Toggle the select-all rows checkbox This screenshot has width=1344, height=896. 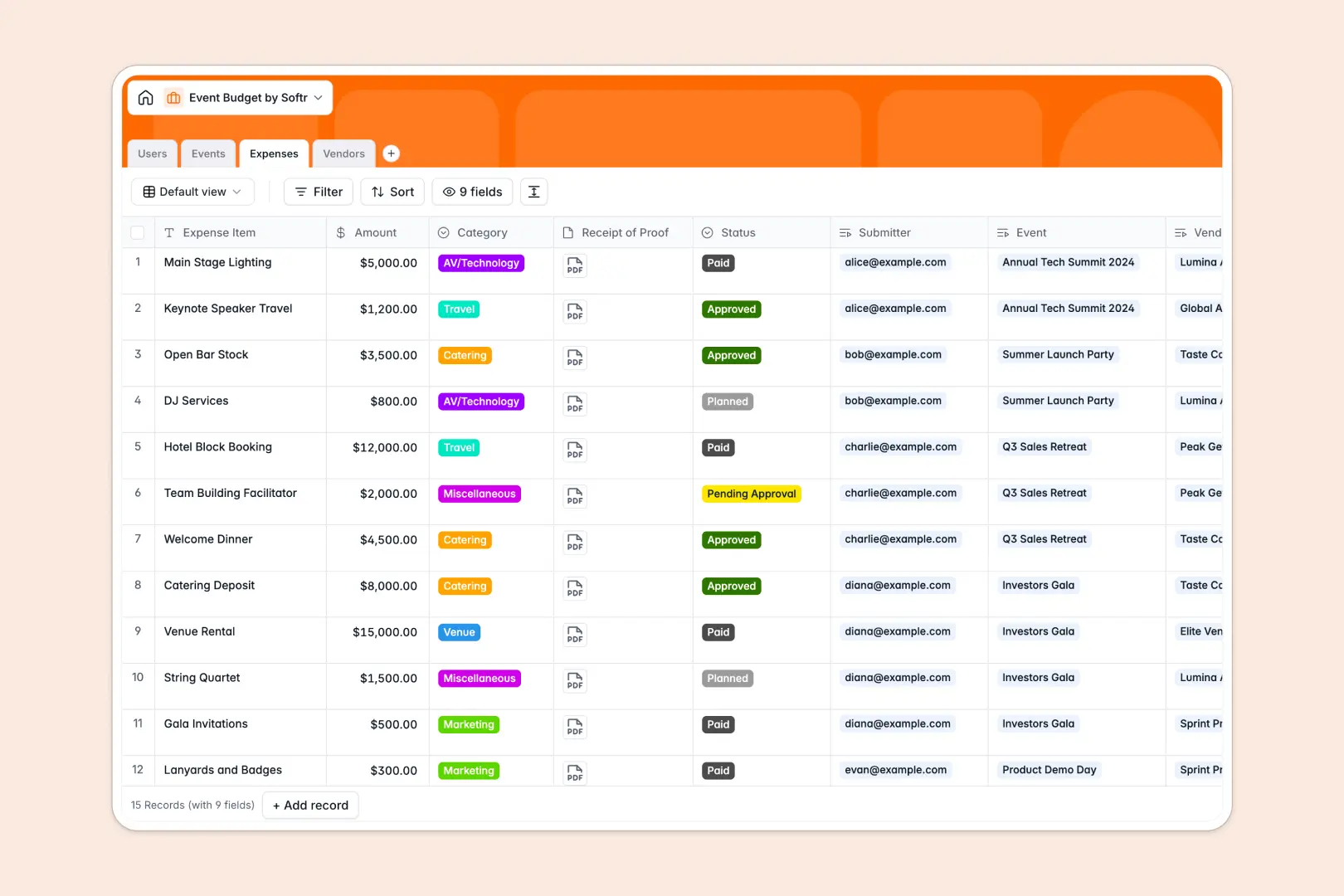[138, 232]
